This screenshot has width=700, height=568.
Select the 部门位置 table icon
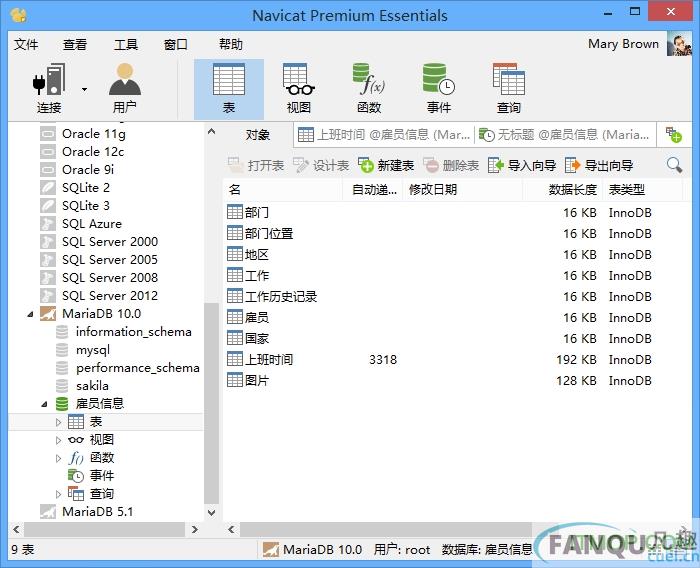click(x=235, y=233)
